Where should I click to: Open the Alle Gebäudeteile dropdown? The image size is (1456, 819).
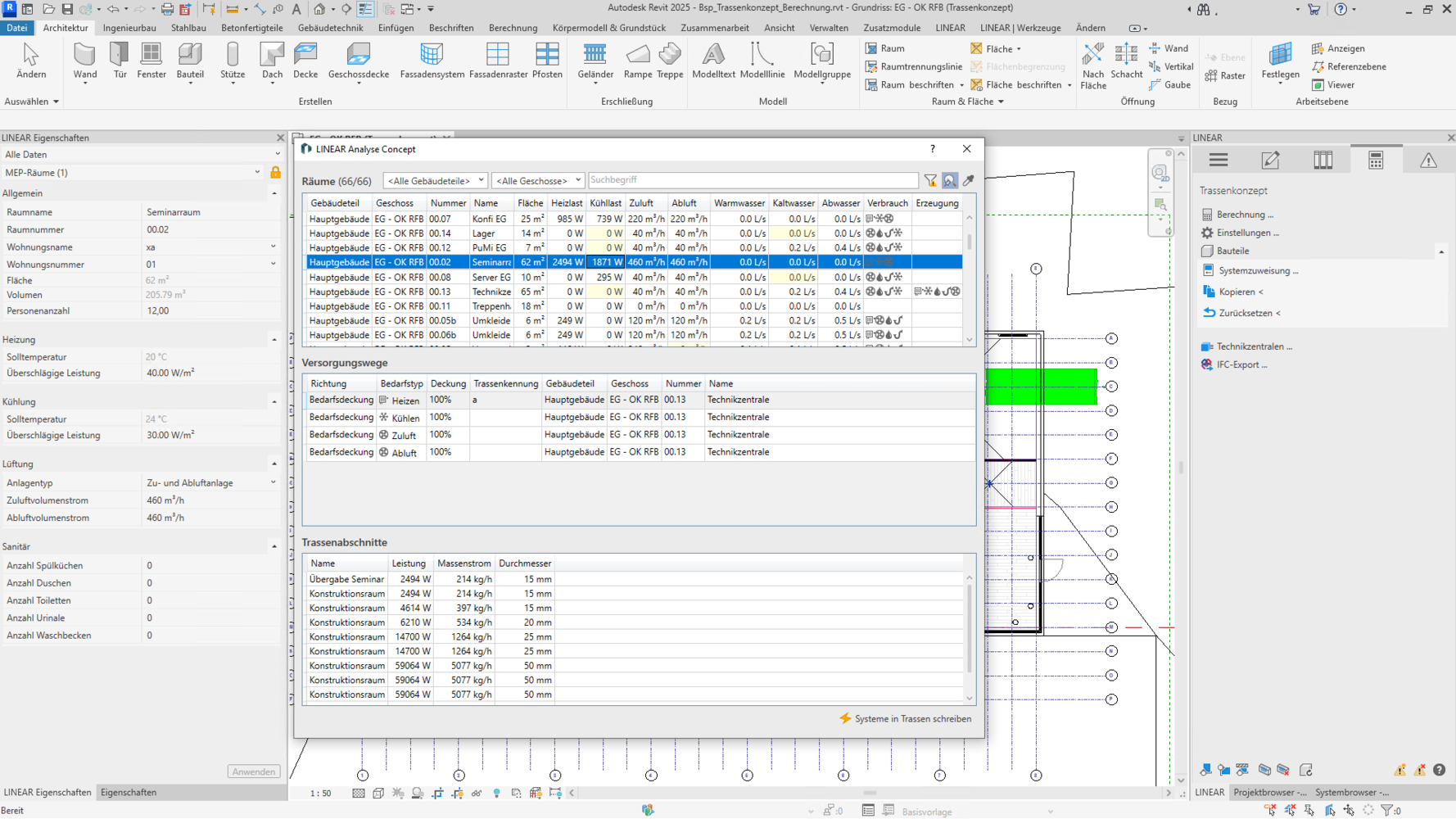coord(435,180)
